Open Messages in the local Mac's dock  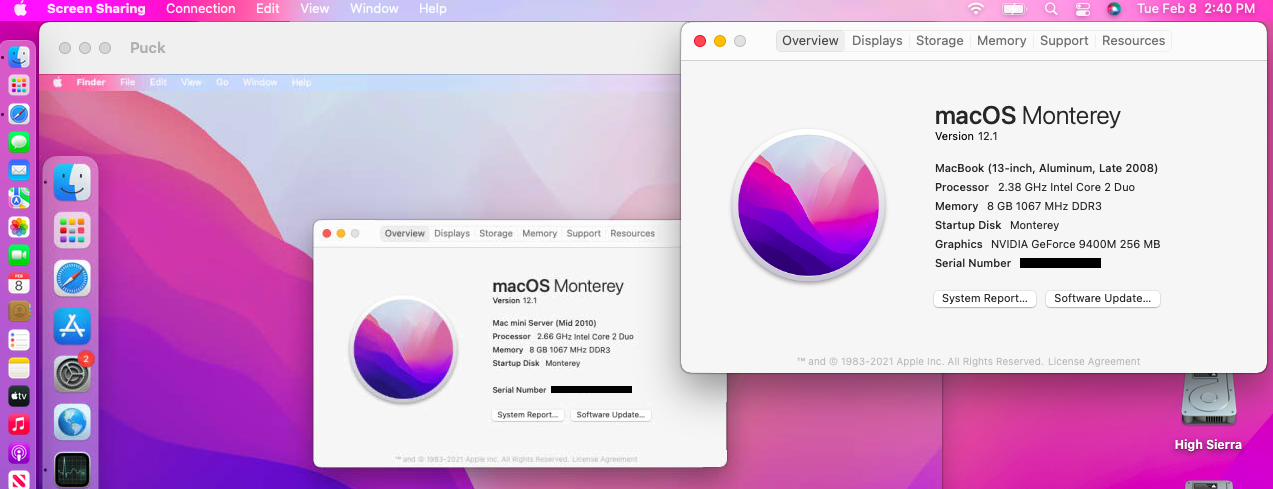click(x=18, y=142)
